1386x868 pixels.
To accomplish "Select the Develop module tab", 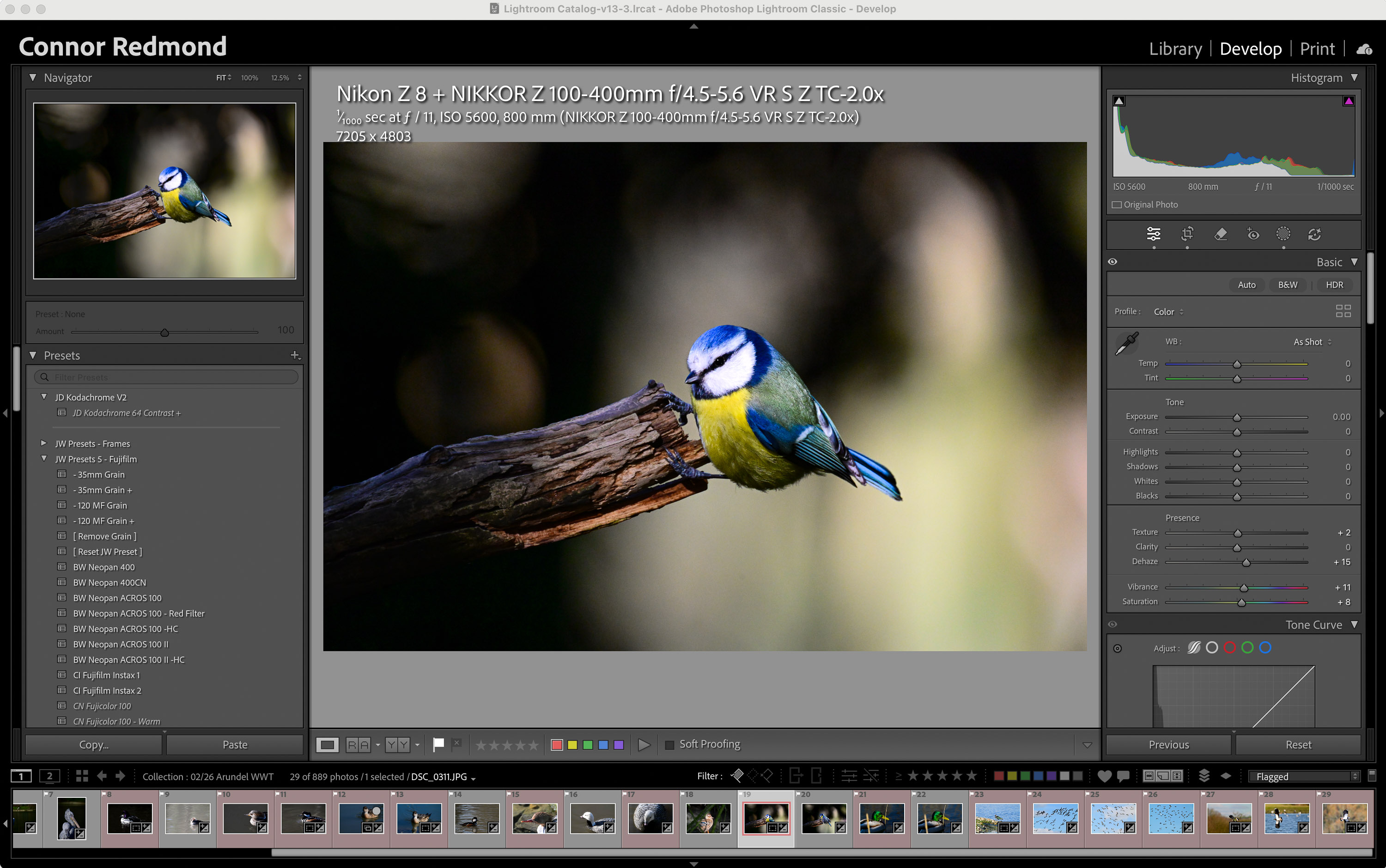I will coord(1251,49).
